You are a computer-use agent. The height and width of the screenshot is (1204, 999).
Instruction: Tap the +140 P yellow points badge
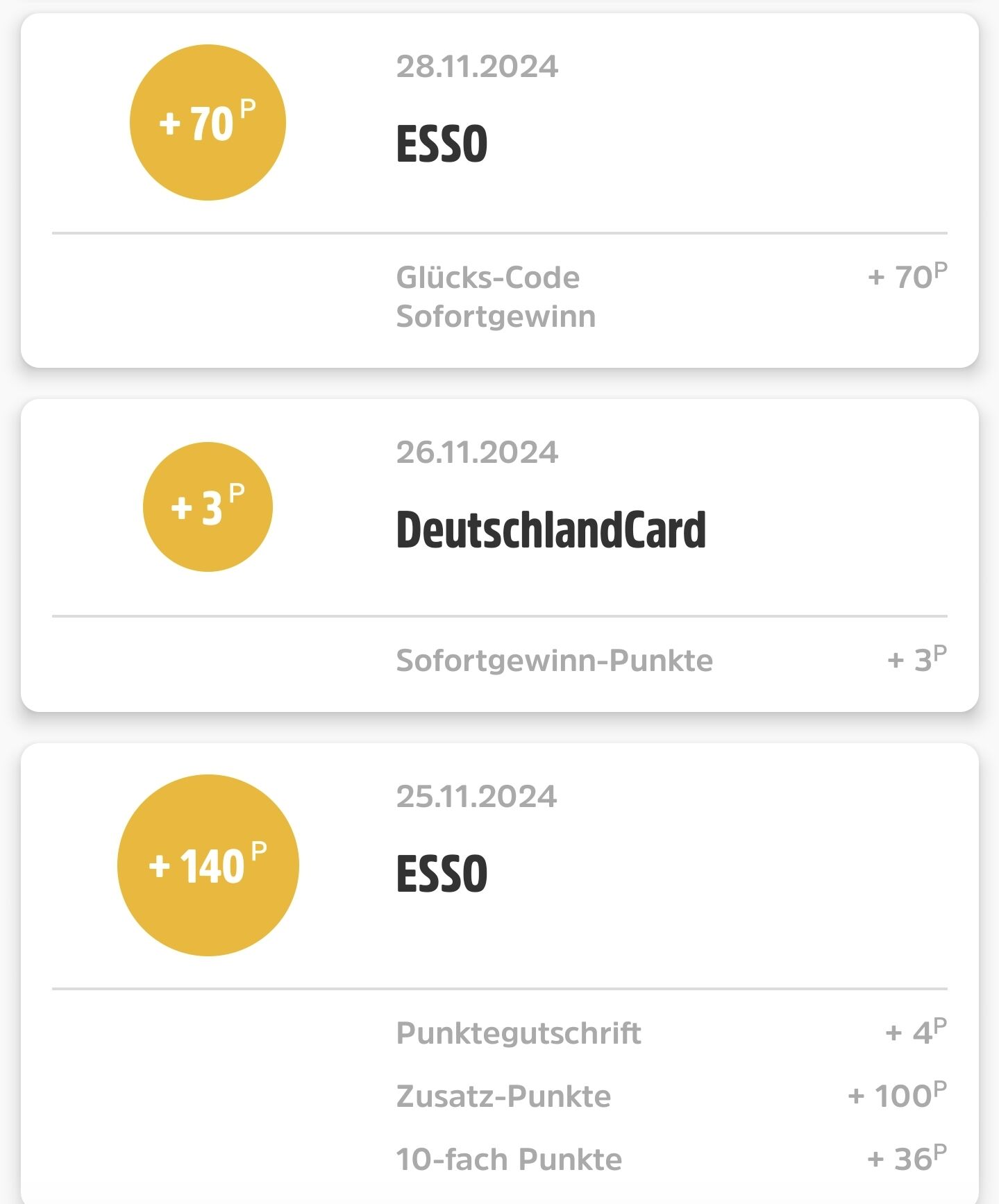[208, 865]
